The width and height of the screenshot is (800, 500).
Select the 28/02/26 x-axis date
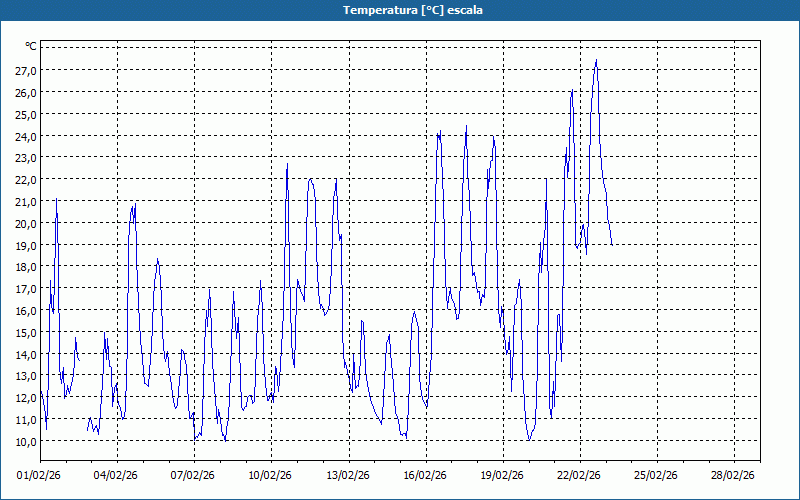(733, 476)
